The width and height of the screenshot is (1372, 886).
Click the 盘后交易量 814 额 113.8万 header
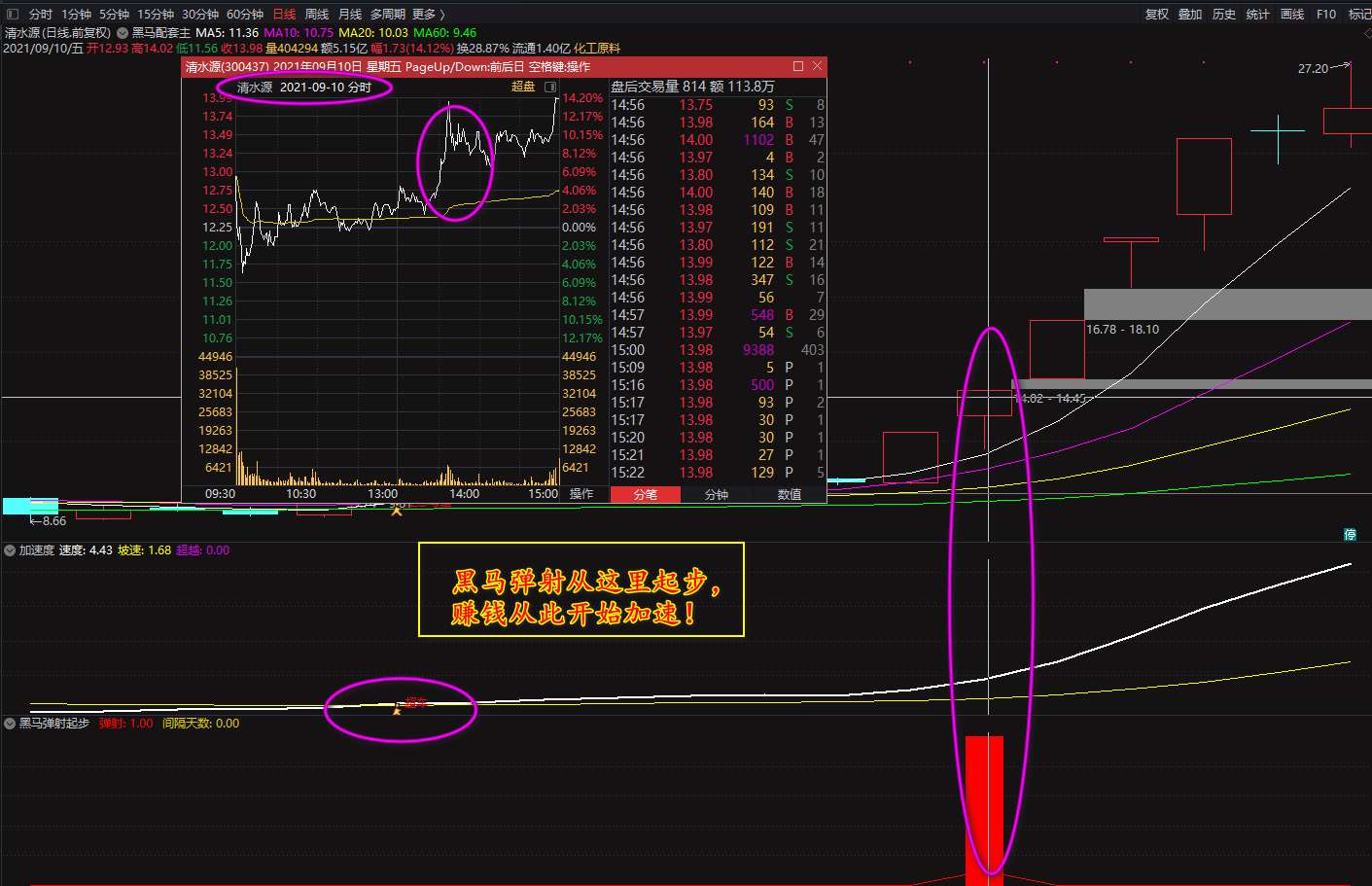tap(692, 87)
